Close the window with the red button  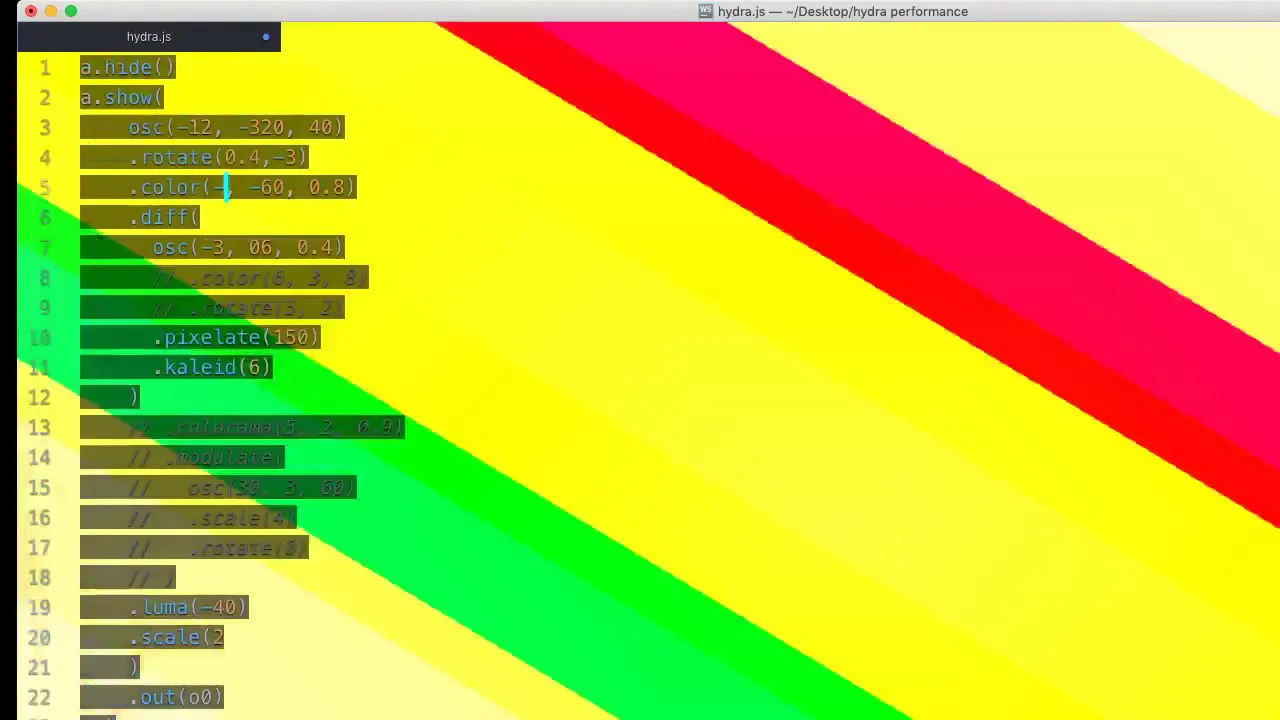click(x=31, y=11)
